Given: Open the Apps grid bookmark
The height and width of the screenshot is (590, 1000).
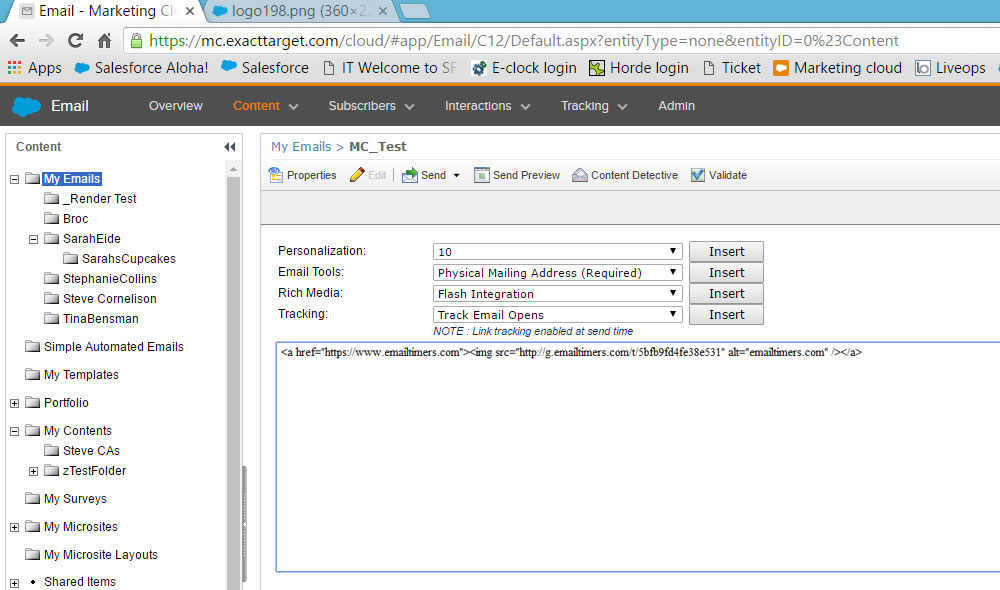Looking at the screenshot, I should pyautogui.click(x=35, y=68).
